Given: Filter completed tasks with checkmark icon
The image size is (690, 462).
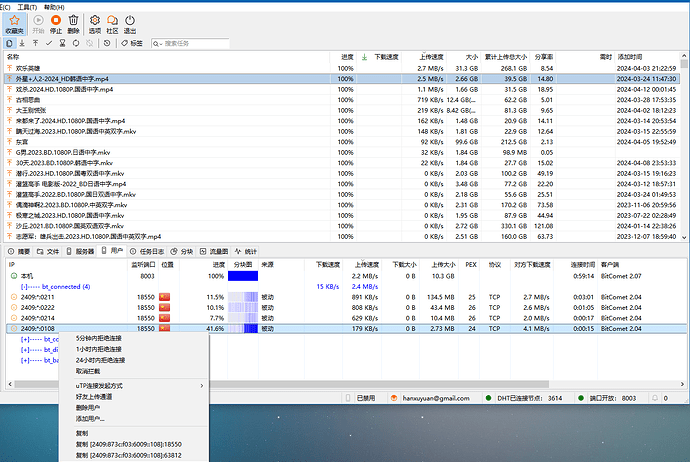Looking at the screenshot, I should click(49, 43).
